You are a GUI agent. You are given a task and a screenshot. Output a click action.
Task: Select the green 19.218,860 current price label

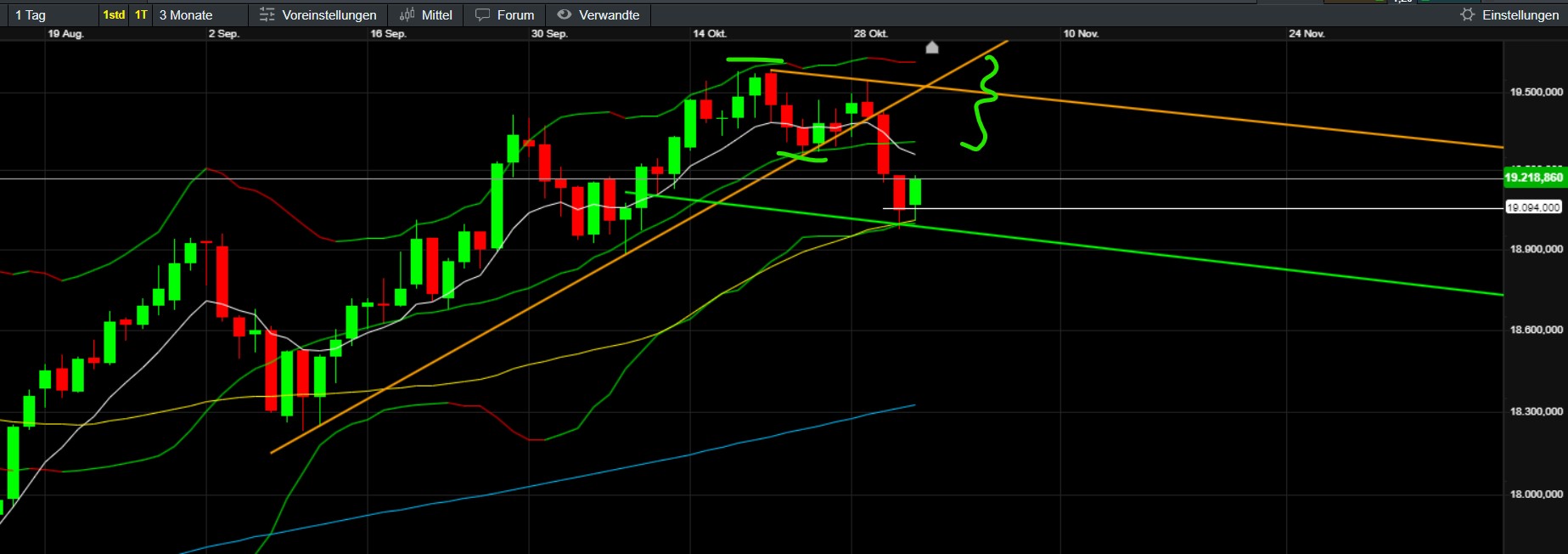1533,178
